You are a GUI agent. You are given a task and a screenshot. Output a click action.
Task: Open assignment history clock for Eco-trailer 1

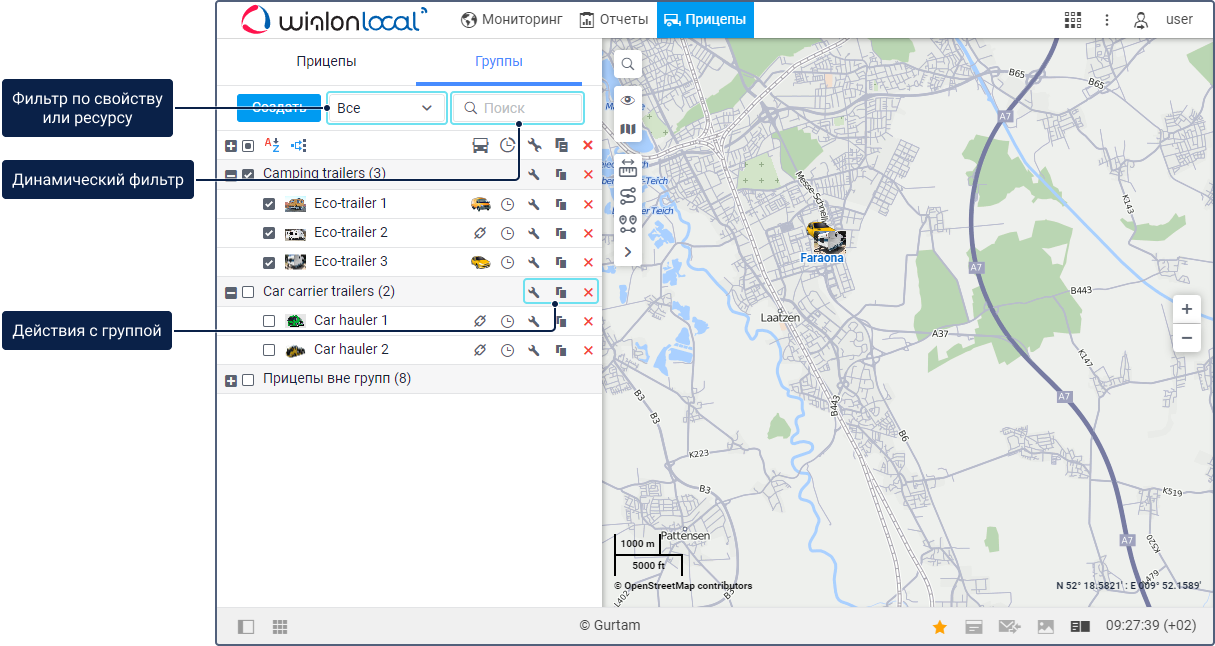click(x=508, y=204)
